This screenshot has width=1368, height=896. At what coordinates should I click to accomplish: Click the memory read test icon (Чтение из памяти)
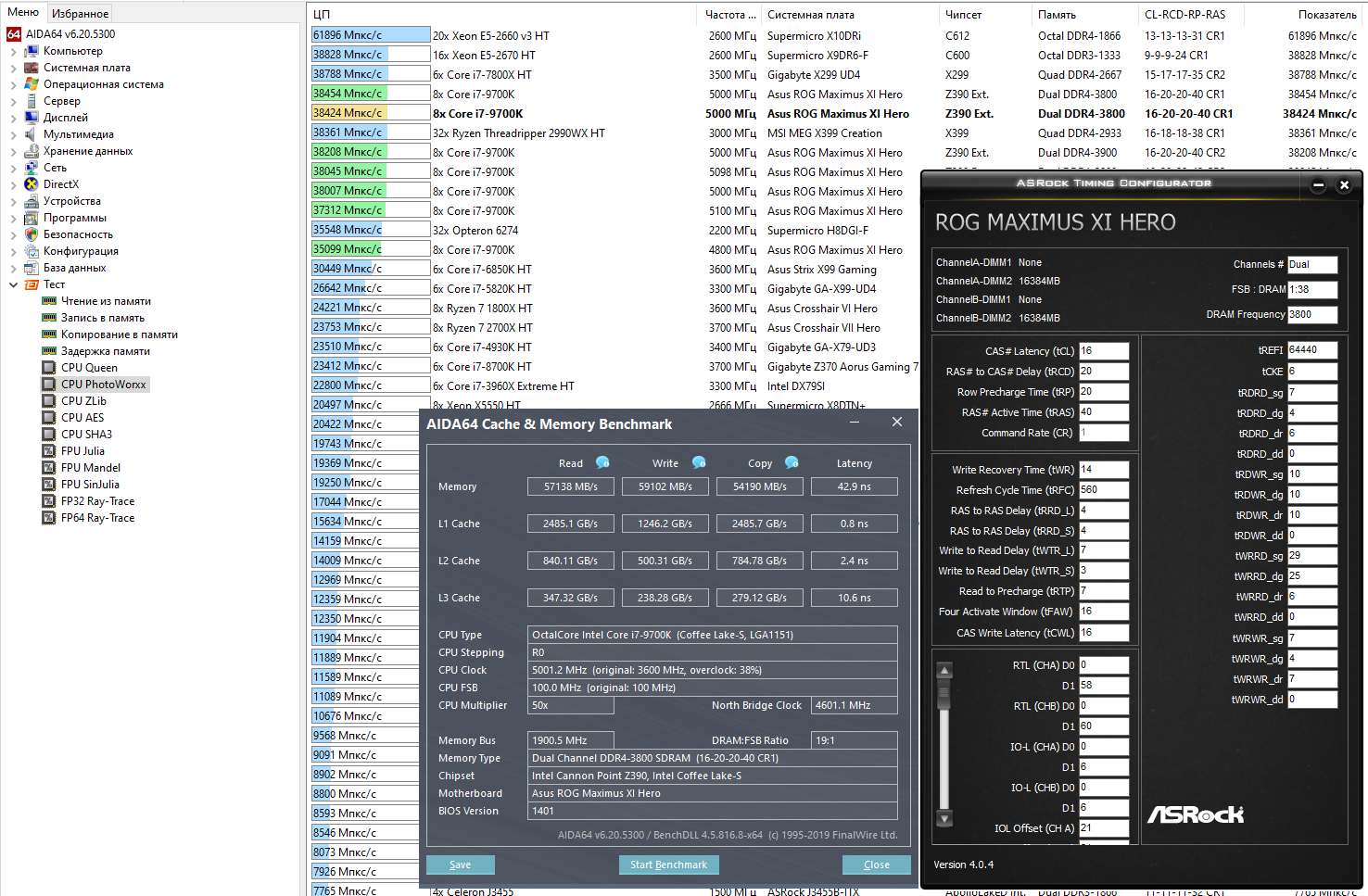point(49,301)
